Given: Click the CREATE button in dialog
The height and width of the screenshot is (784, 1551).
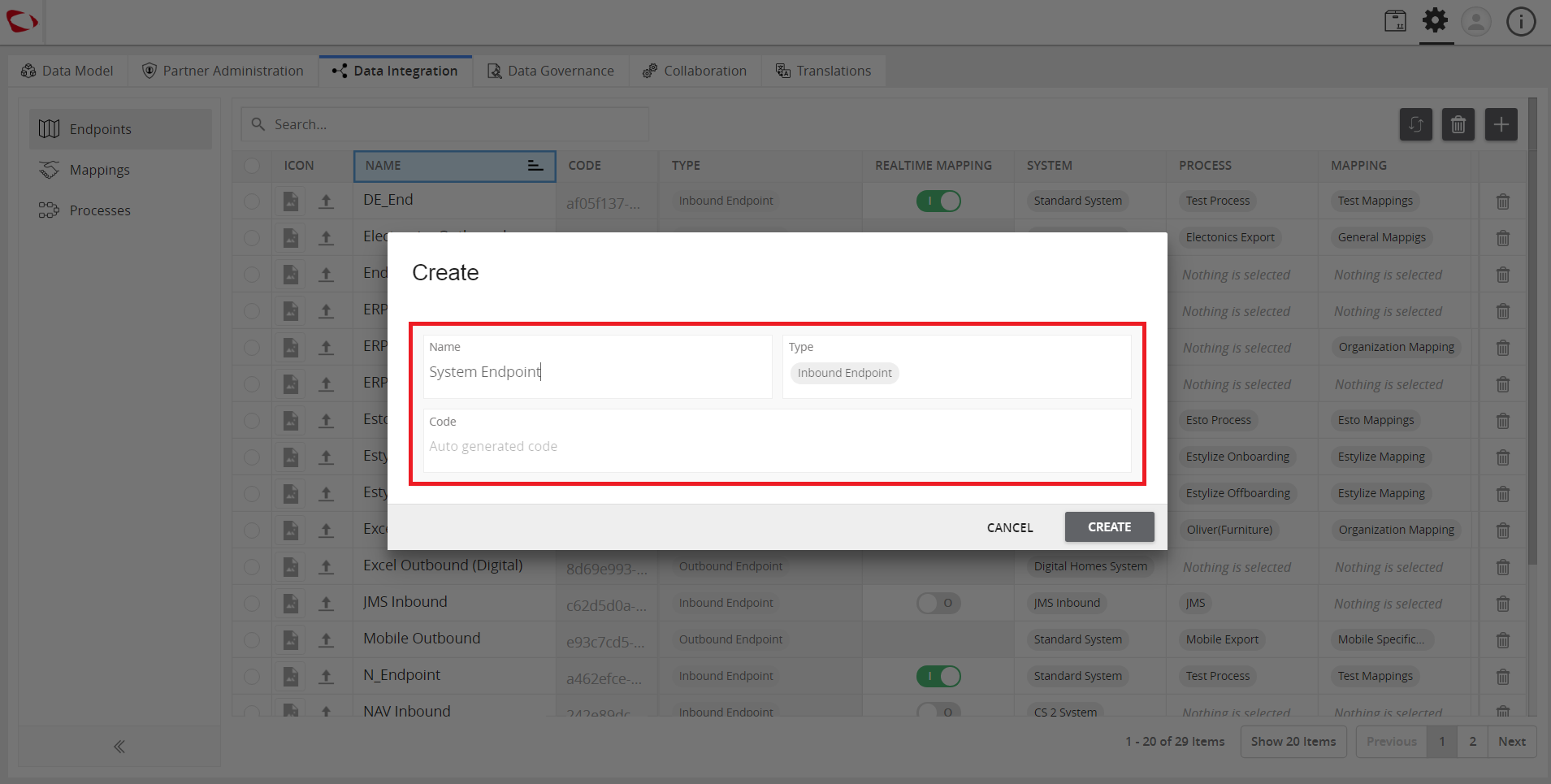Looking at the screenshot, I should [1109, 527].
